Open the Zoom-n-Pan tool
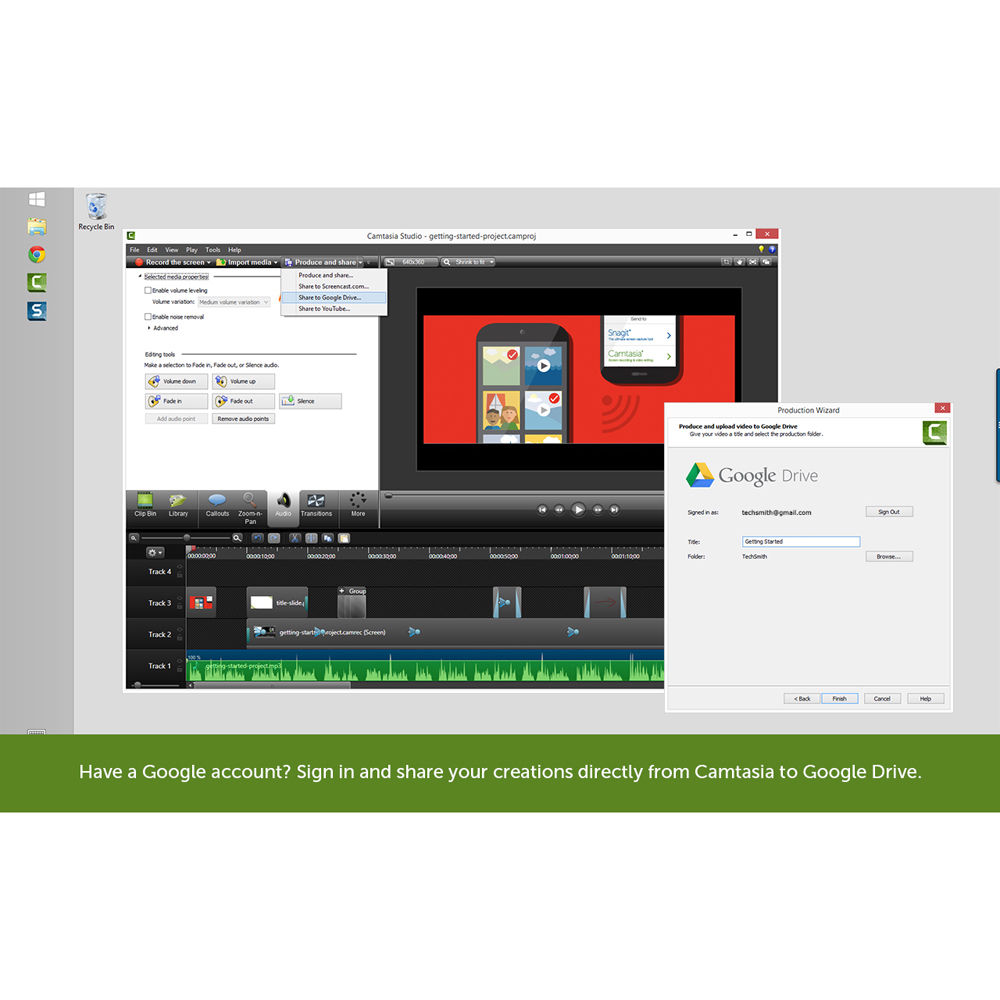The width and height of the screenshot is (1000, 1000). (250, 508)
